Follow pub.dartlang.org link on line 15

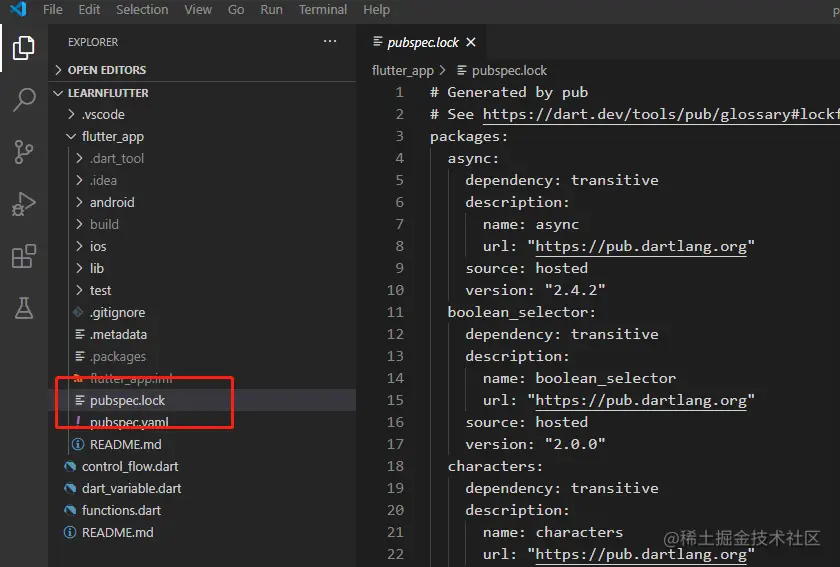click(x=641, y=400)
